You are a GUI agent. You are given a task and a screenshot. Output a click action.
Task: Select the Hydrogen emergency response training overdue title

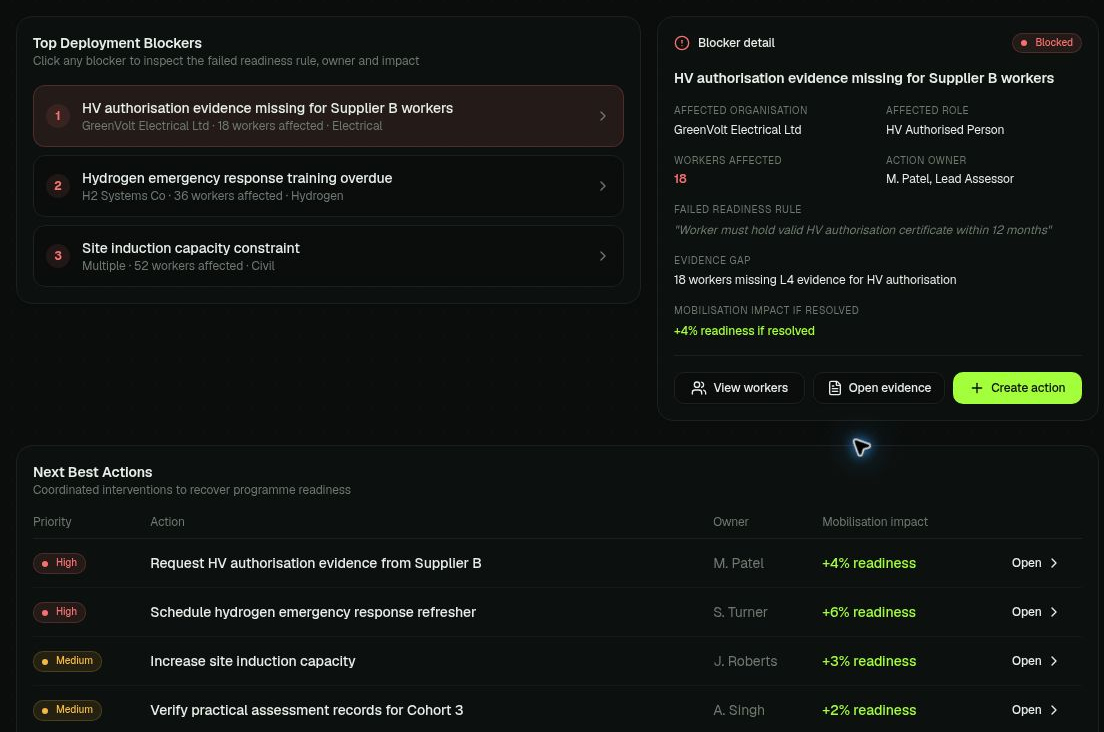[237, 178]
